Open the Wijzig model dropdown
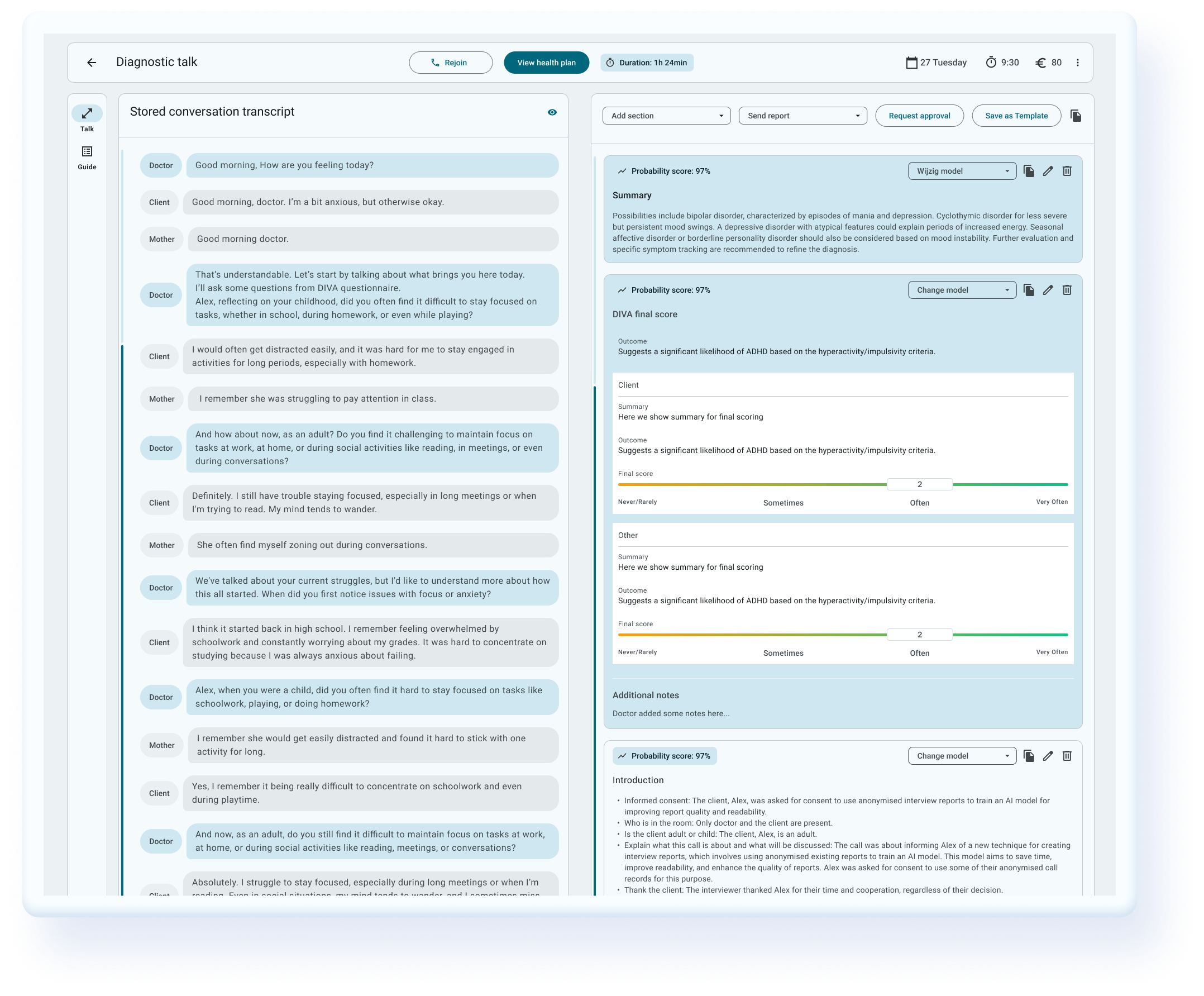This screenshot has height=996, width=1204. point(962,171)
